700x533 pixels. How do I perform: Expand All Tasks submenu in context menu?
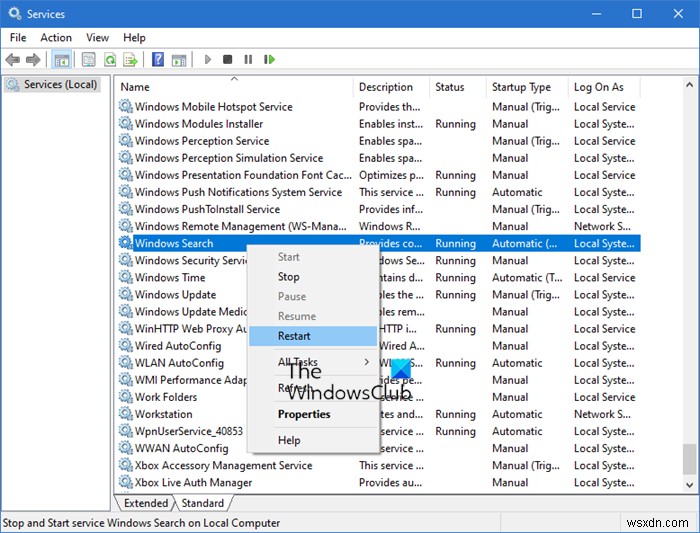[312, 362]
